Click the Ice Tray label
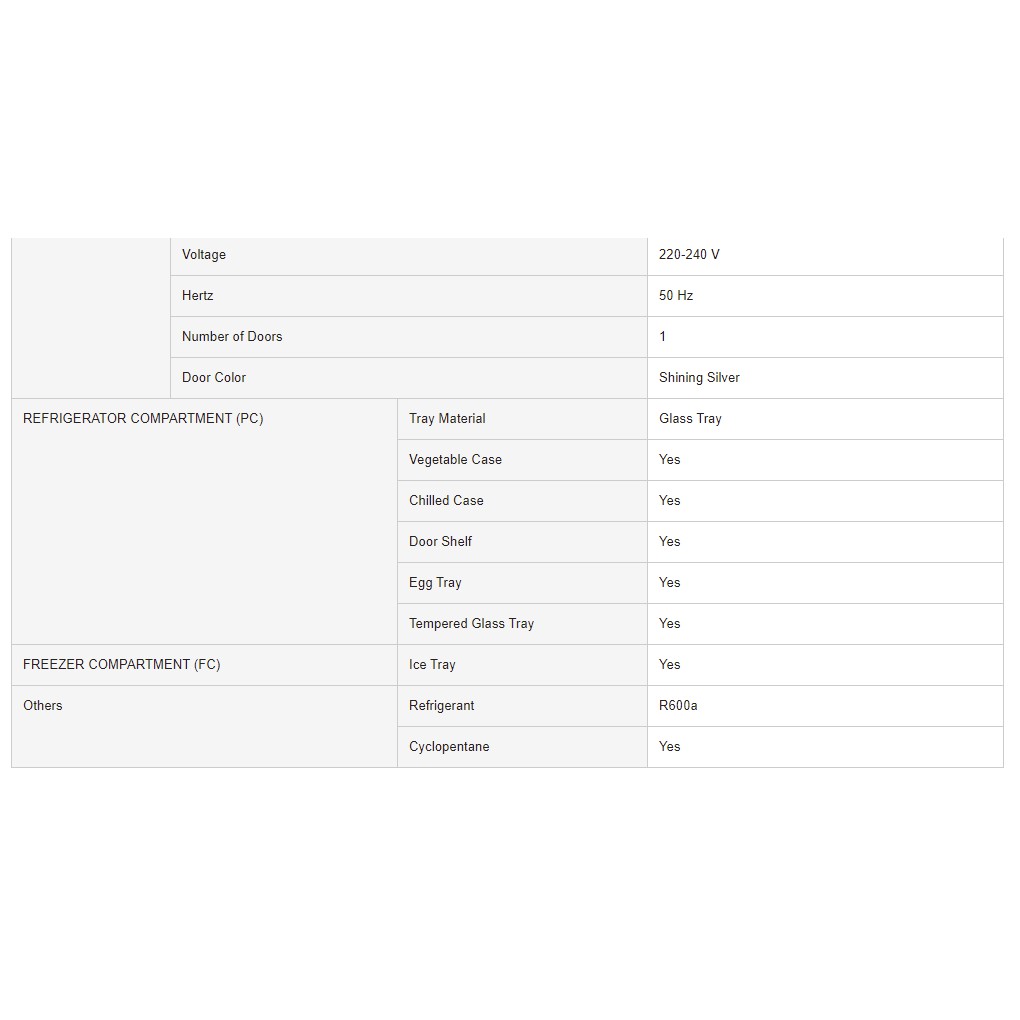Screen dimensions: 1020x1020 click(432, 664)
